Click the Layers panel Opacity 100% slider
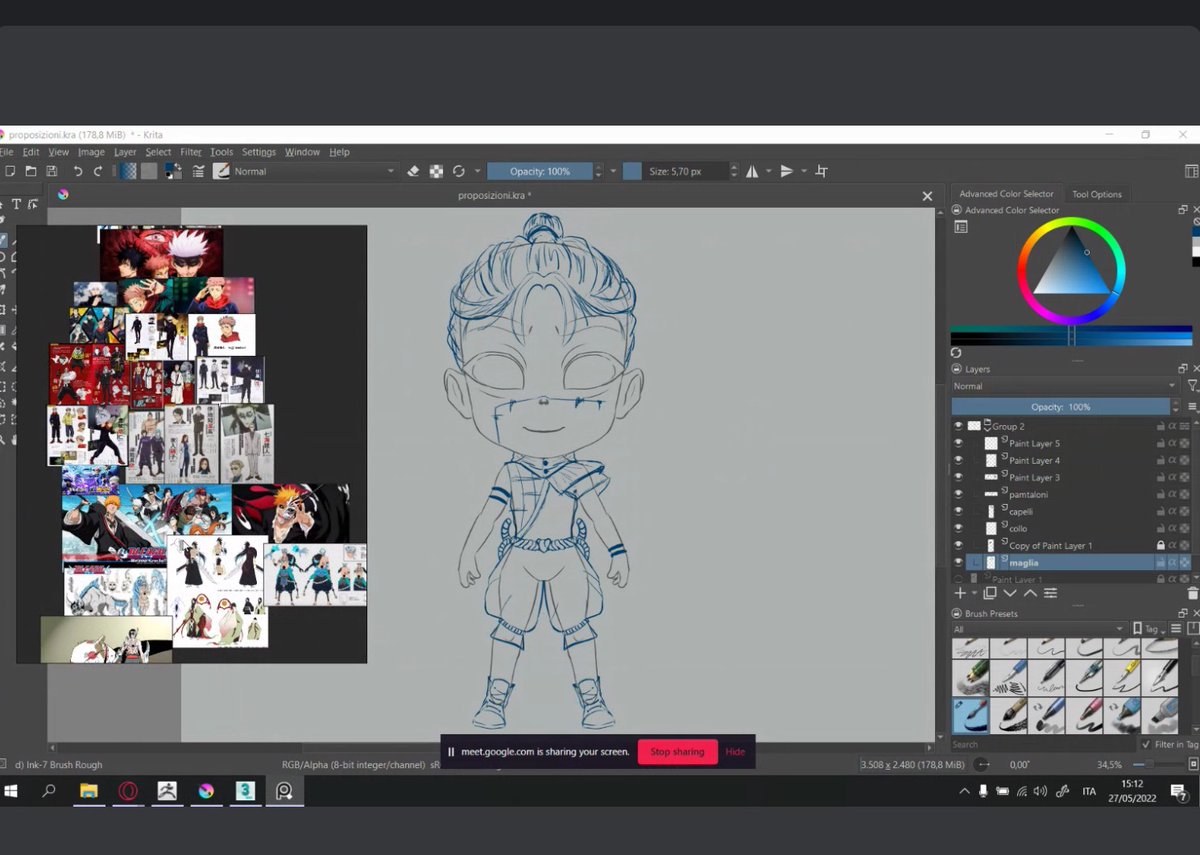 click(1060, 407)
